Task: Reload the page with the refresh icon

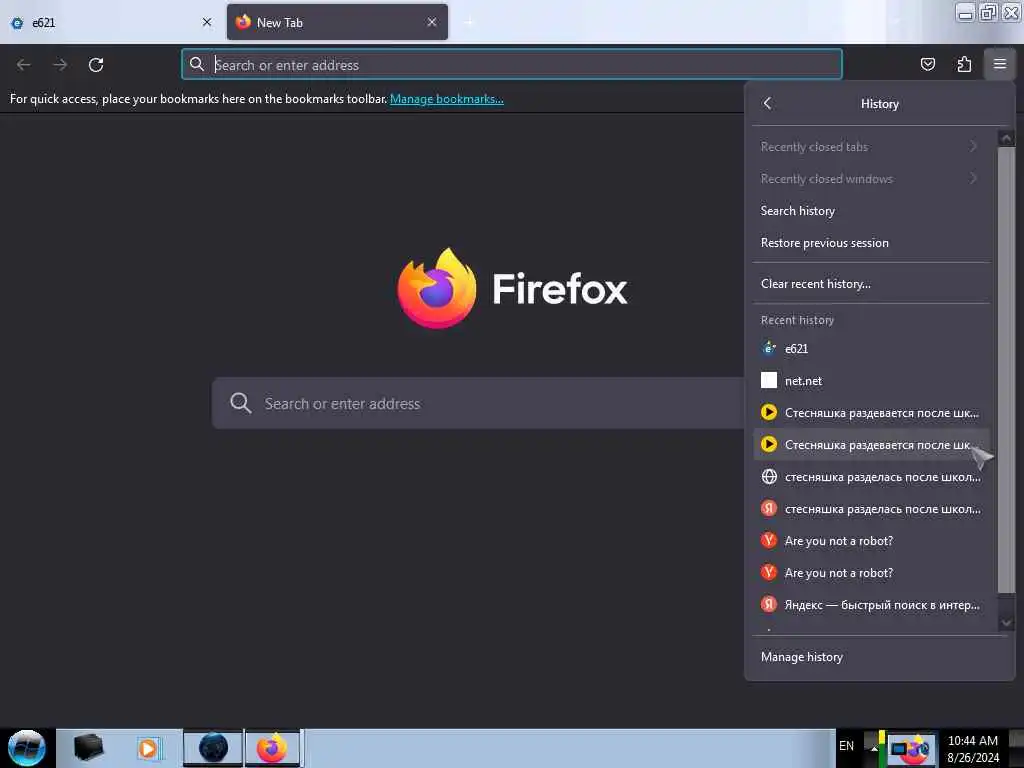Action: [x=96, y=65]
